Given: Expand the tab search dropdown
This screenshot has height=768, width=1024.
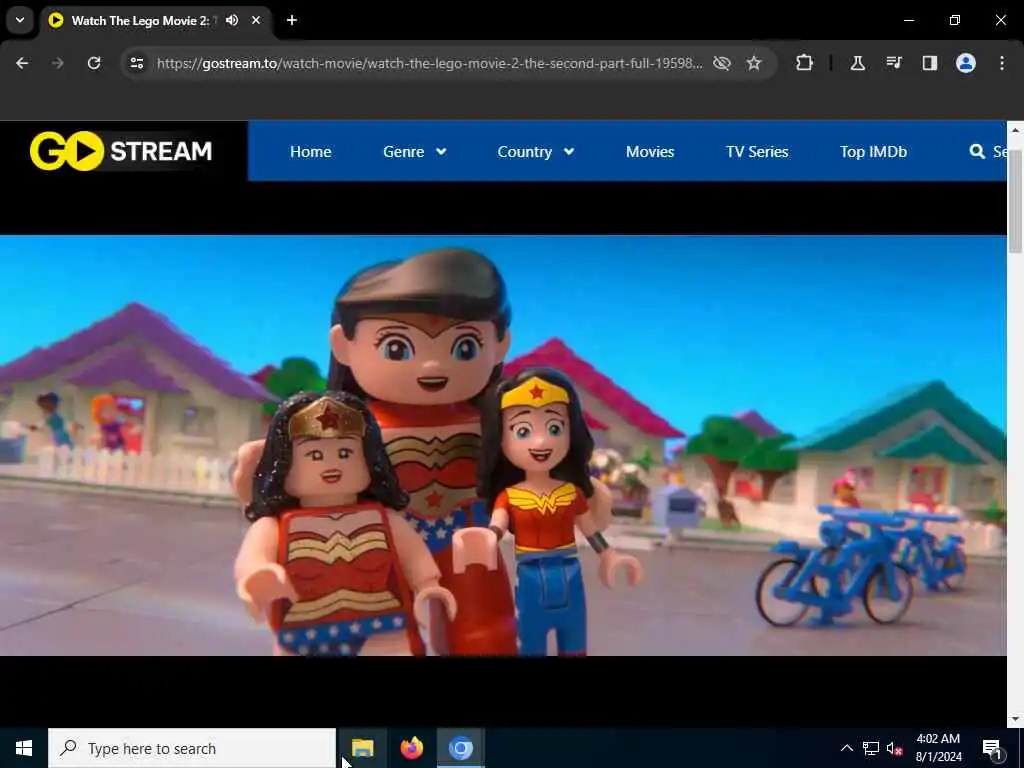Looking at the screenshot, I should [x=20, y=20].
